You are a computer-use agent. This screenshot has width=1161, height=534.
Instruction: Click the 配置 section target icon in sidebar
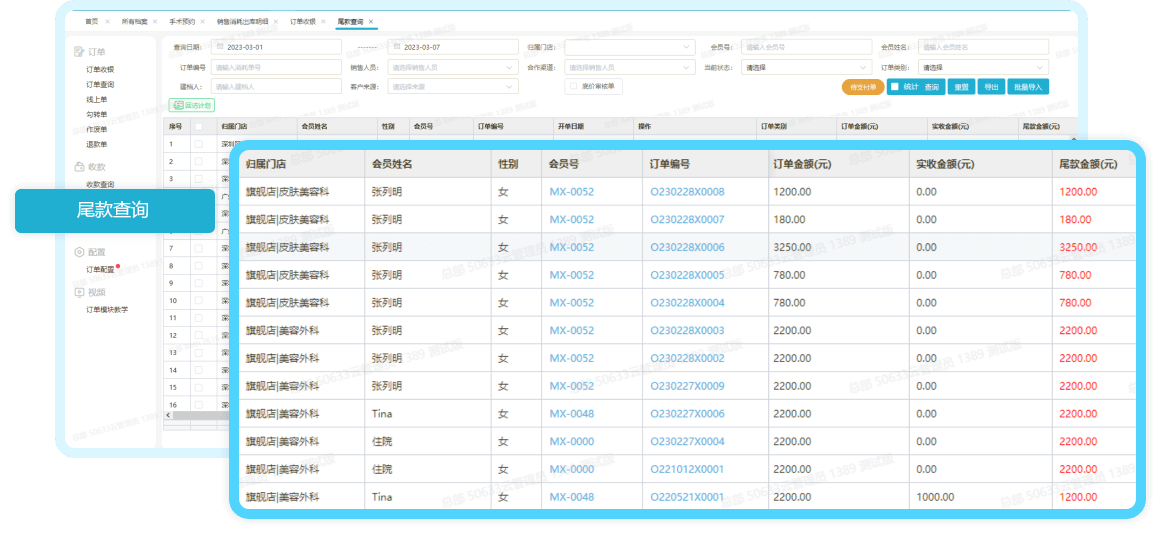pos(79,252)
